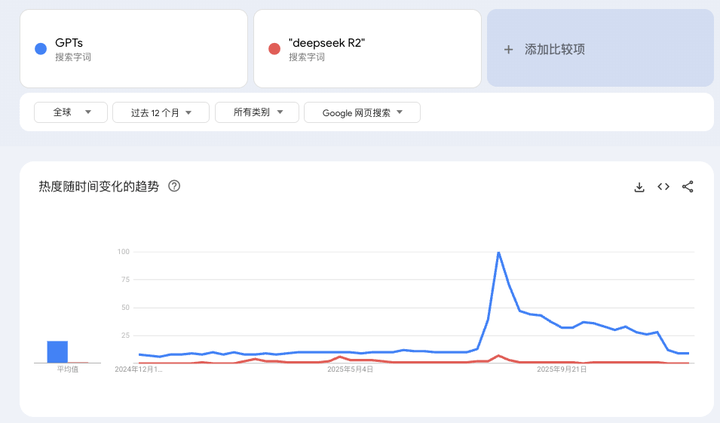
Task: Click the blue dot beside GPTs
Action: click(40, 49)
